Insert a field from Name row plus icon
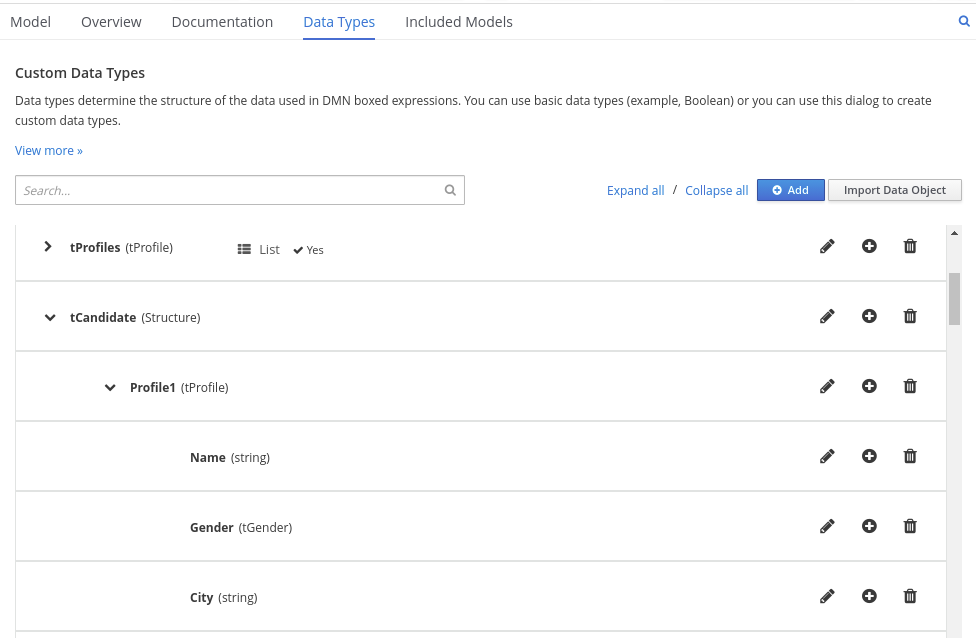 (869, 456)
